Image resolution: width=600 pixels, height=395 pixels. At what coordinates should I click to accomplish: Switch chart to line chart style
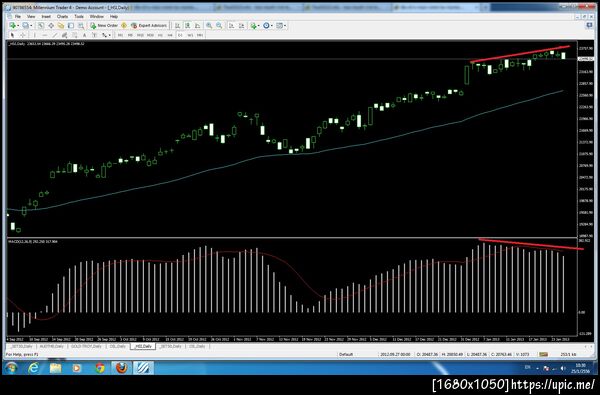click(x=197, y=25)
